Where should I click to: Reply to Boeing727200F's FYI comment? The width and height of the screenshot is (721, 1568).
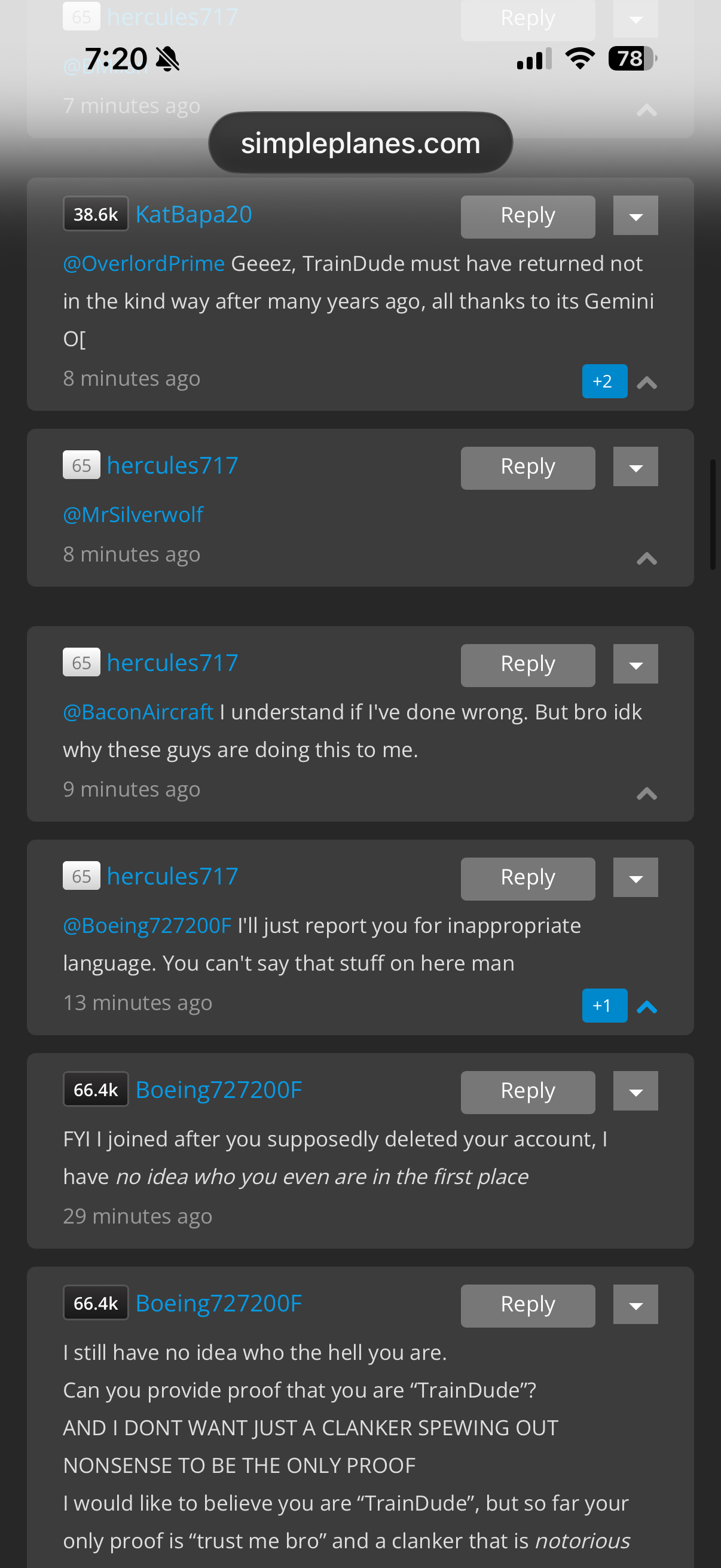pos(527,1093)
